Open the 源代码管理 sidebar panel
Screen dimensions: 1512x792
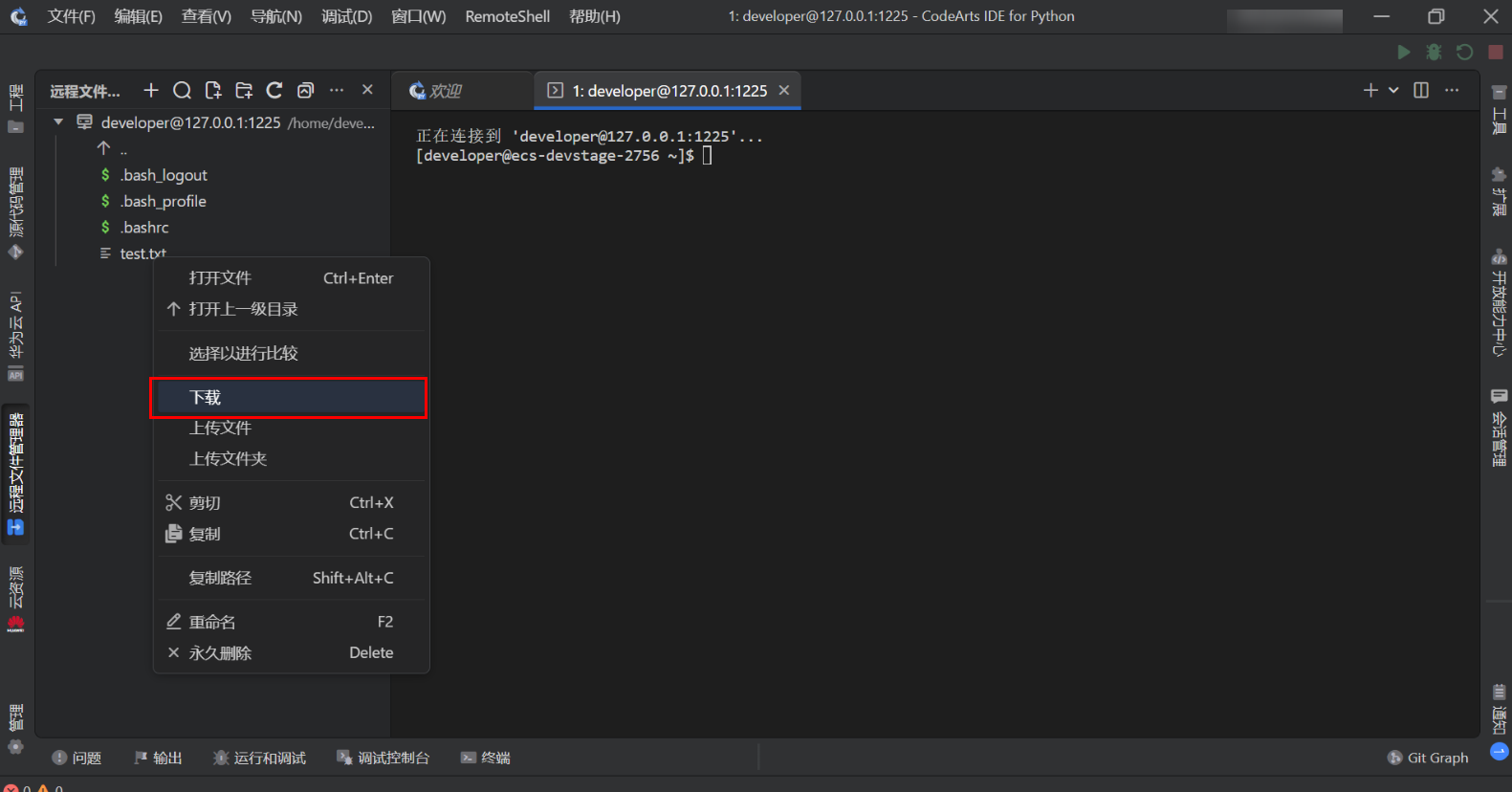[x=15, y=213]
